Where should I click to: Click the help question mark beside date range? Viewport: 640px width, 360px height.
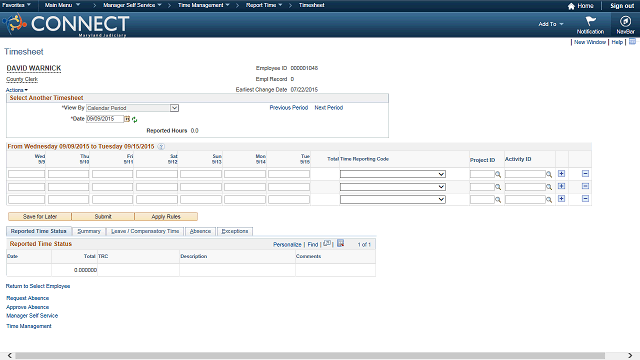(x=161, y=147)
